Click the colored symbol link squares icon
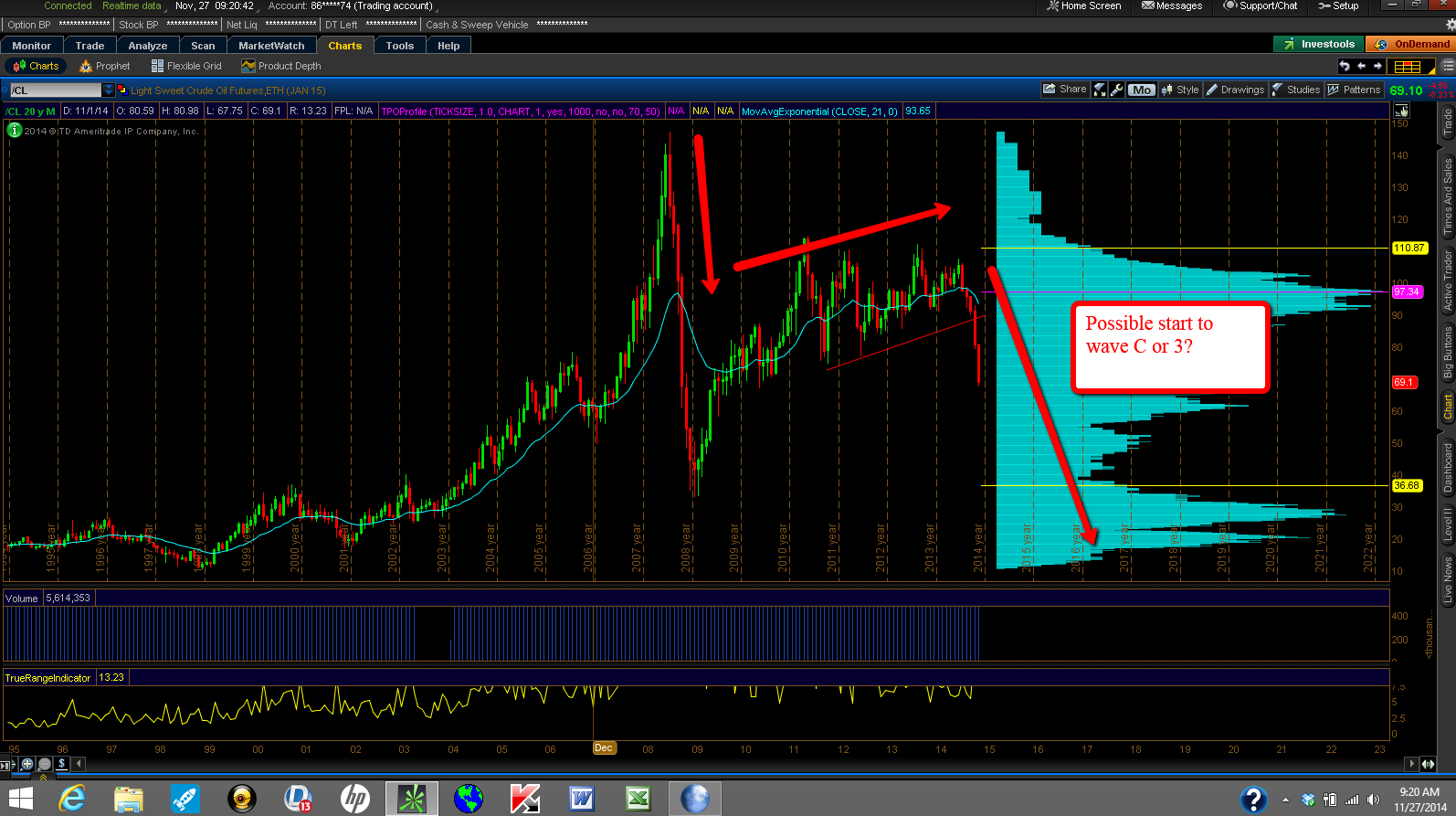1456x816 pixels. (121, 90)
